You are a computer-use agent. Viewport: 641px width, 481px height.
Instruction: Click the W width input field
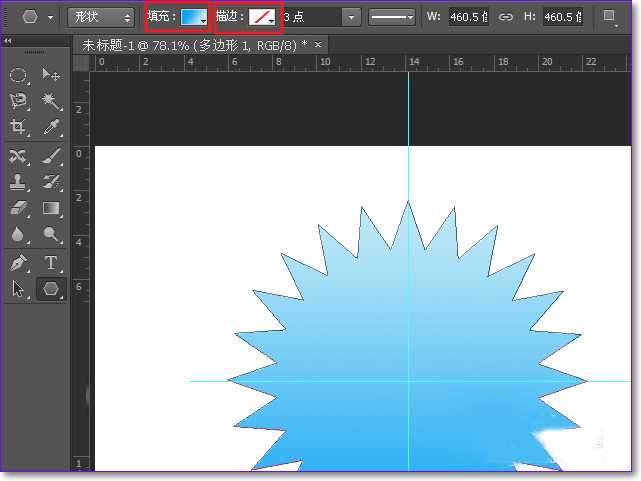[469, 17]
